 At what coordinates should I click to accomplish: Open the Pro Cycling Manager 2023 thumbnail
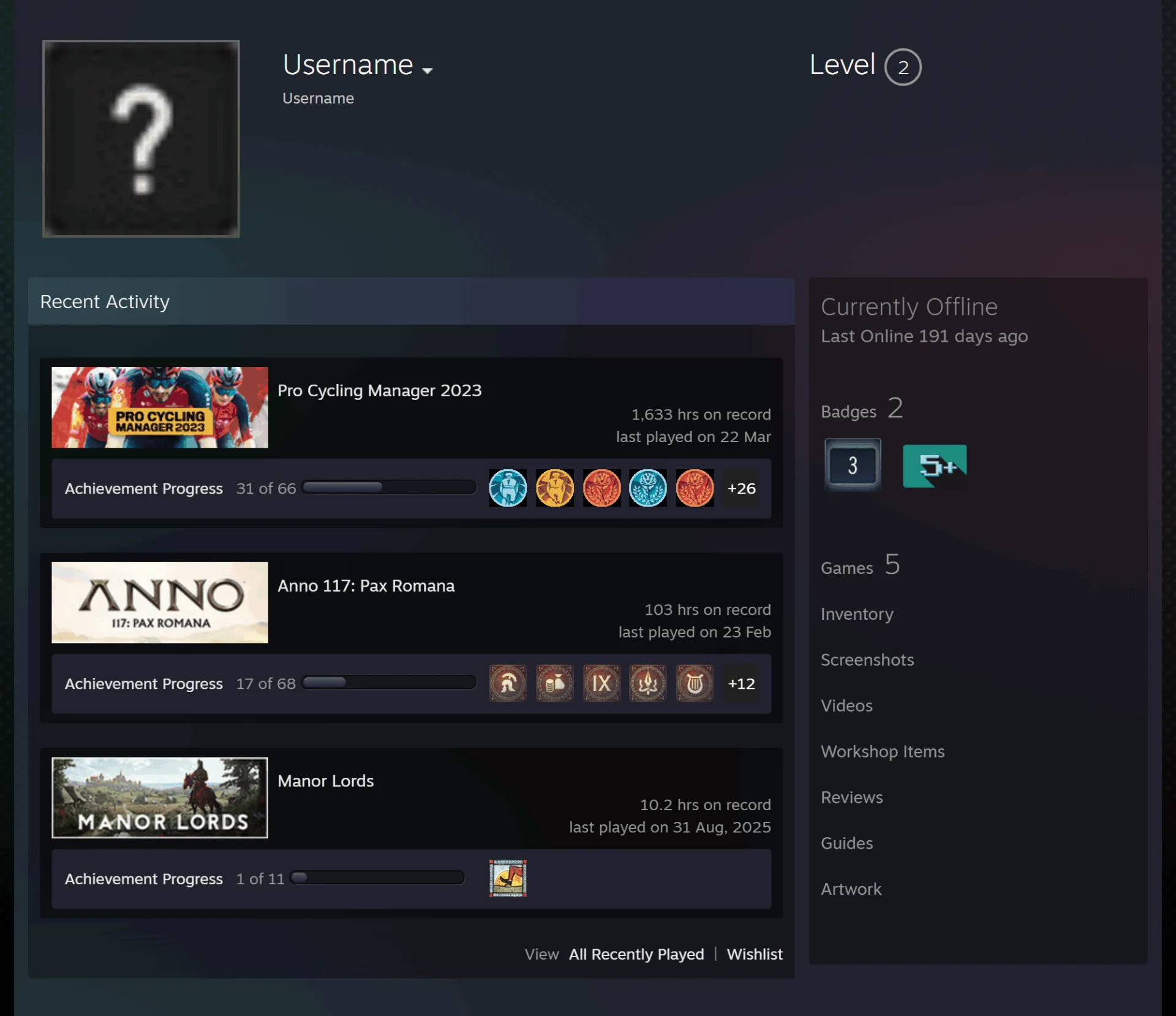click(x=160, y=407)
